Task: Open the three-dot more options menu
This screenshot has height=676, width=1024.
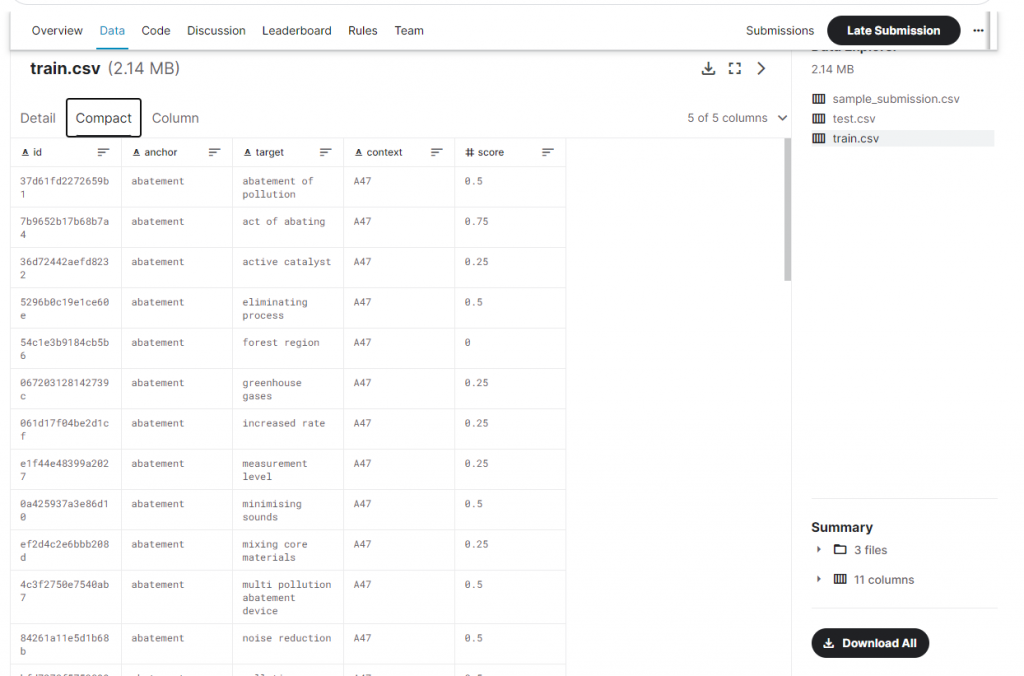Action: click(x=978, y=31)
